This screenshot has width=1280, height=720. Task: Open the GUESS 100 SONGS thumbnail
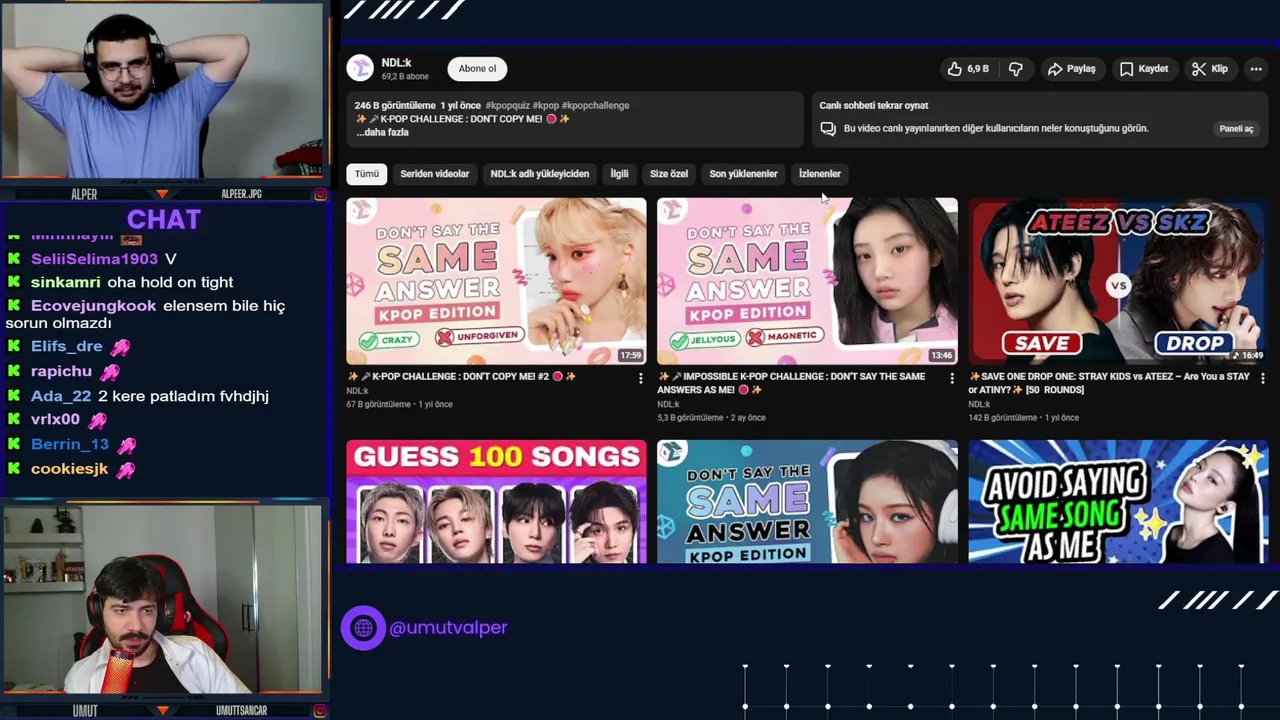(496, 502)
